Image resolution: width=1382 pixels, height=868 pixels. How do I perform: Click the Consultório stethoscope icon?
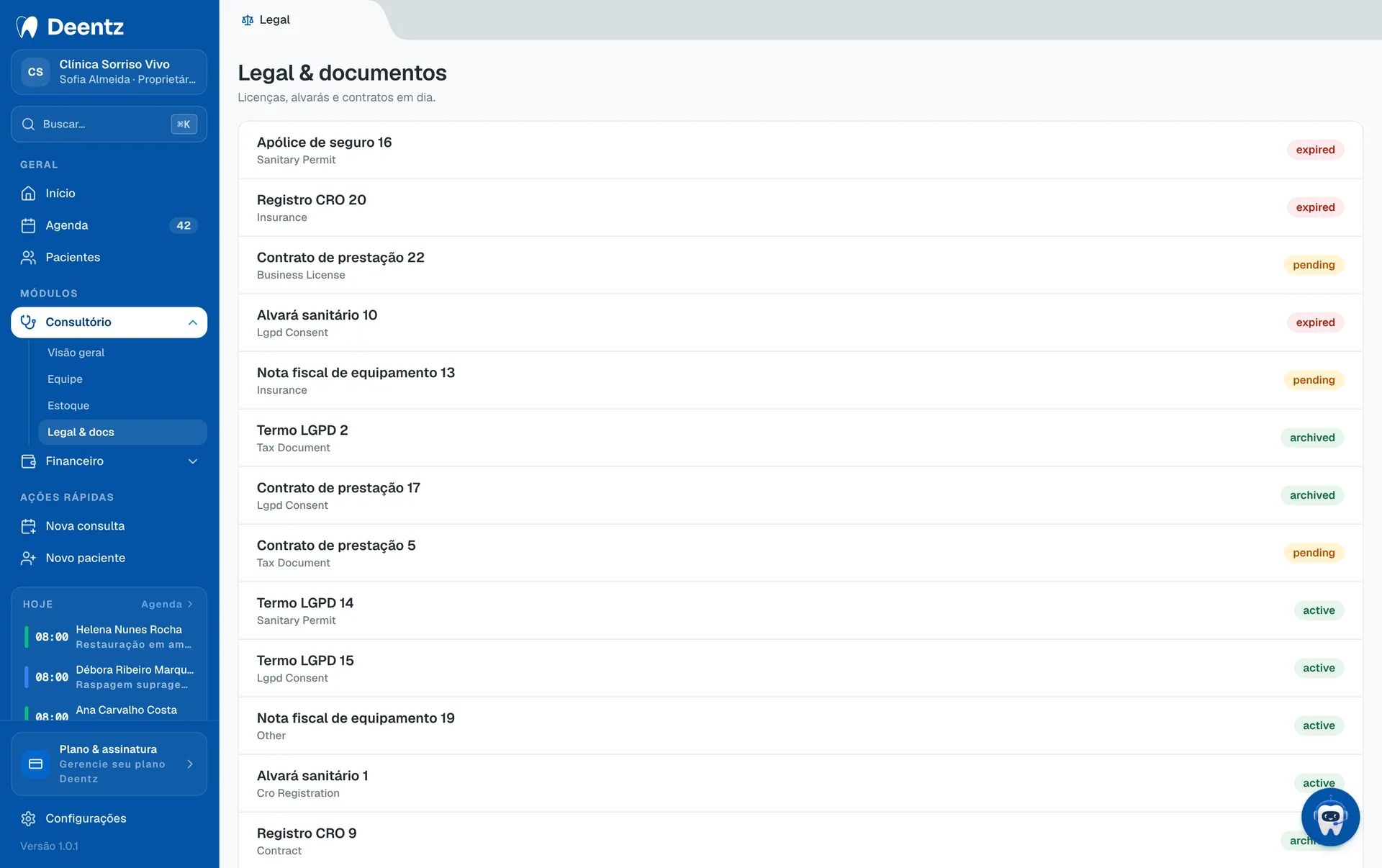click(28, 322)
